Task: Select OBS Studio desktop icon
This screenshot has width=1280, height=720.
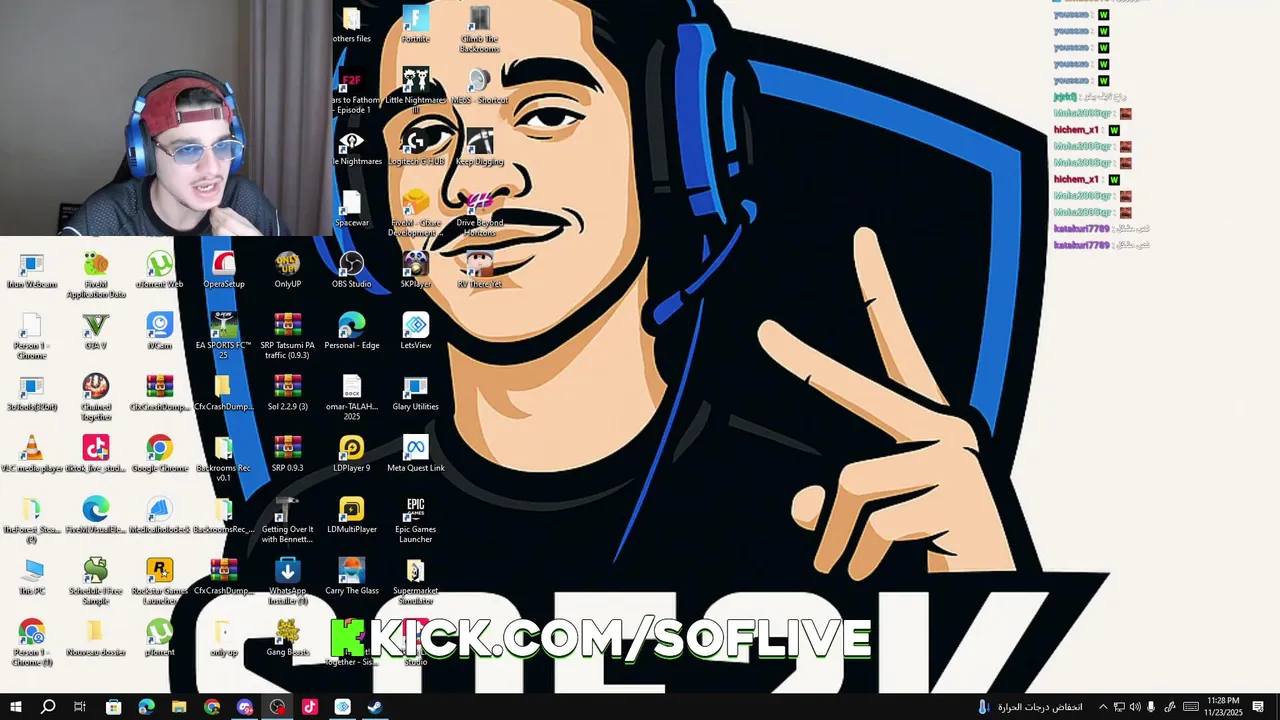Action: (x=352, y=271)
